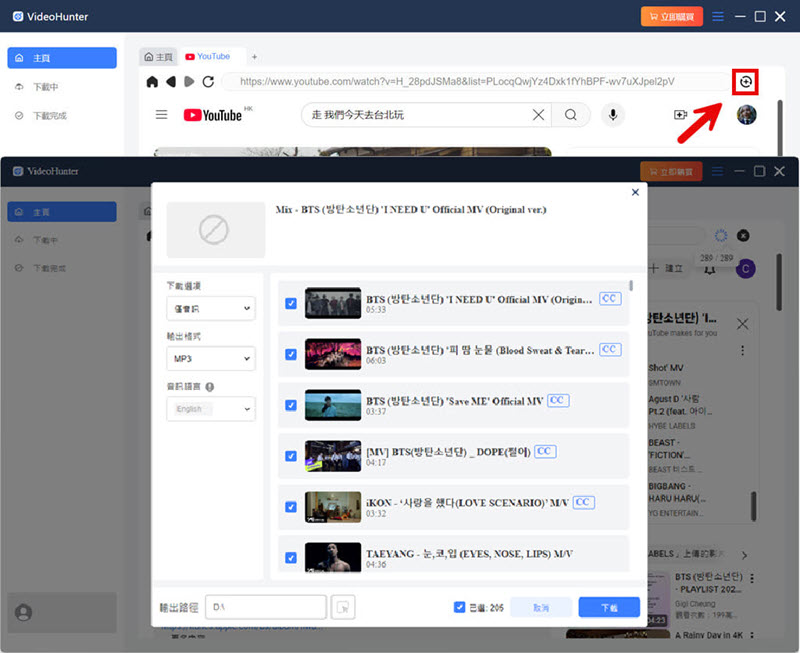Click CC badge on Blood Sweat & Tears row
800x653 pixels.
click(610, 349)
